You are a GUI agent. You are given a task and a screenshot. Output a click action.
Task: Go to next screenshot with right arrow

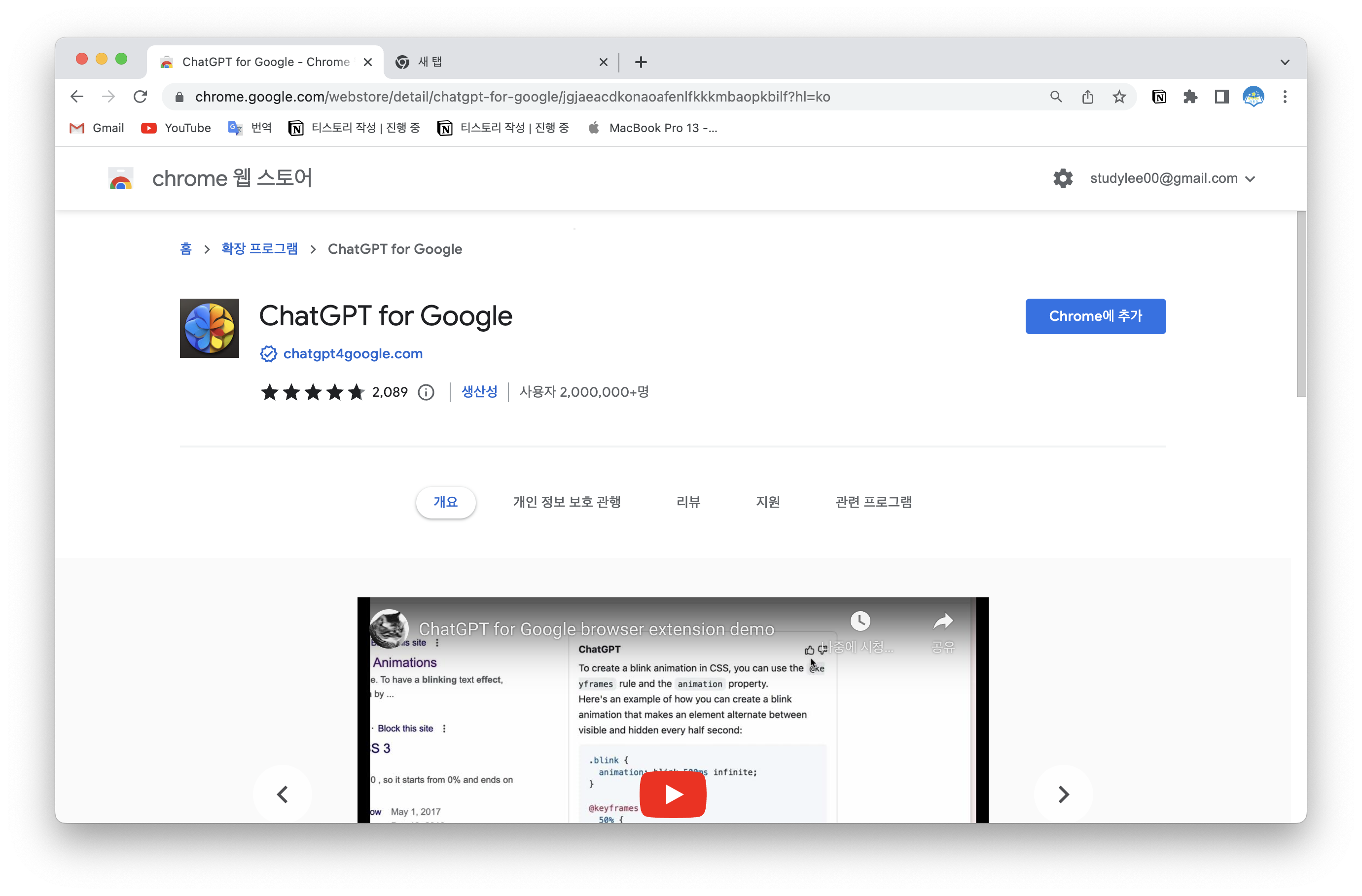click(x=1063, y=794)
